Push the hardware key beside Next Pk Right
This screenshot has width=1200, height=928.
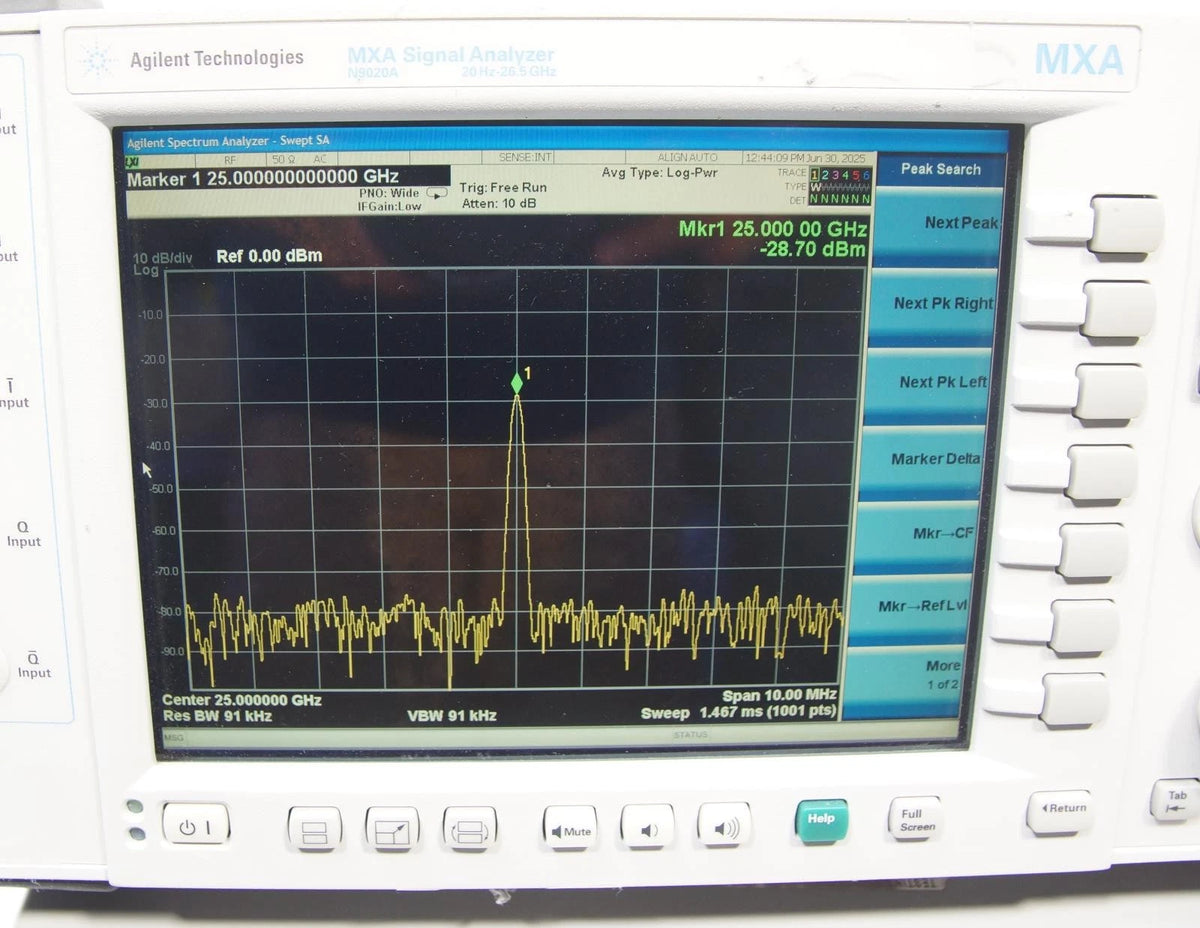click(1118, 309)
